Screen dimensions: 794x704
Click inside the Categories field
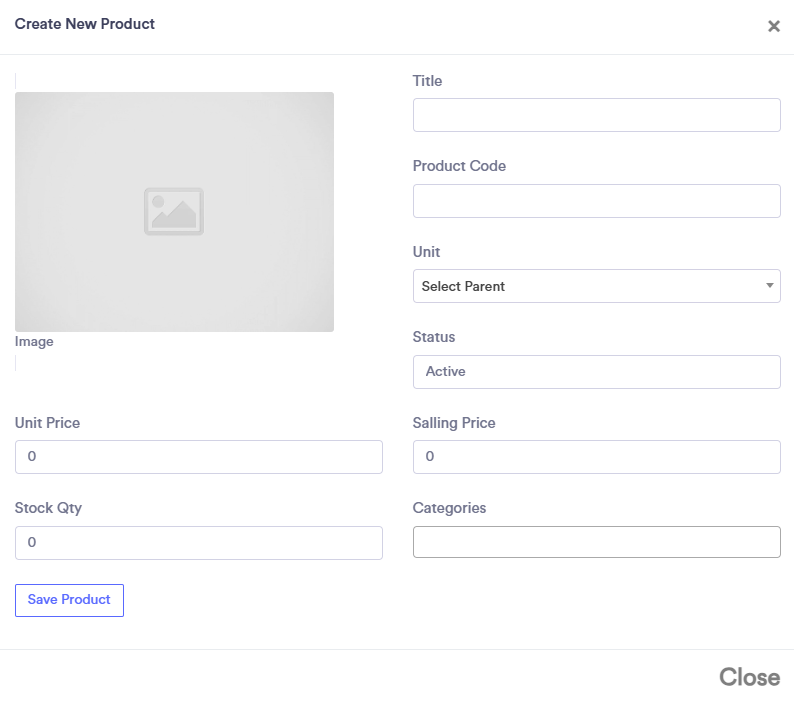click(x=596, y=542)
